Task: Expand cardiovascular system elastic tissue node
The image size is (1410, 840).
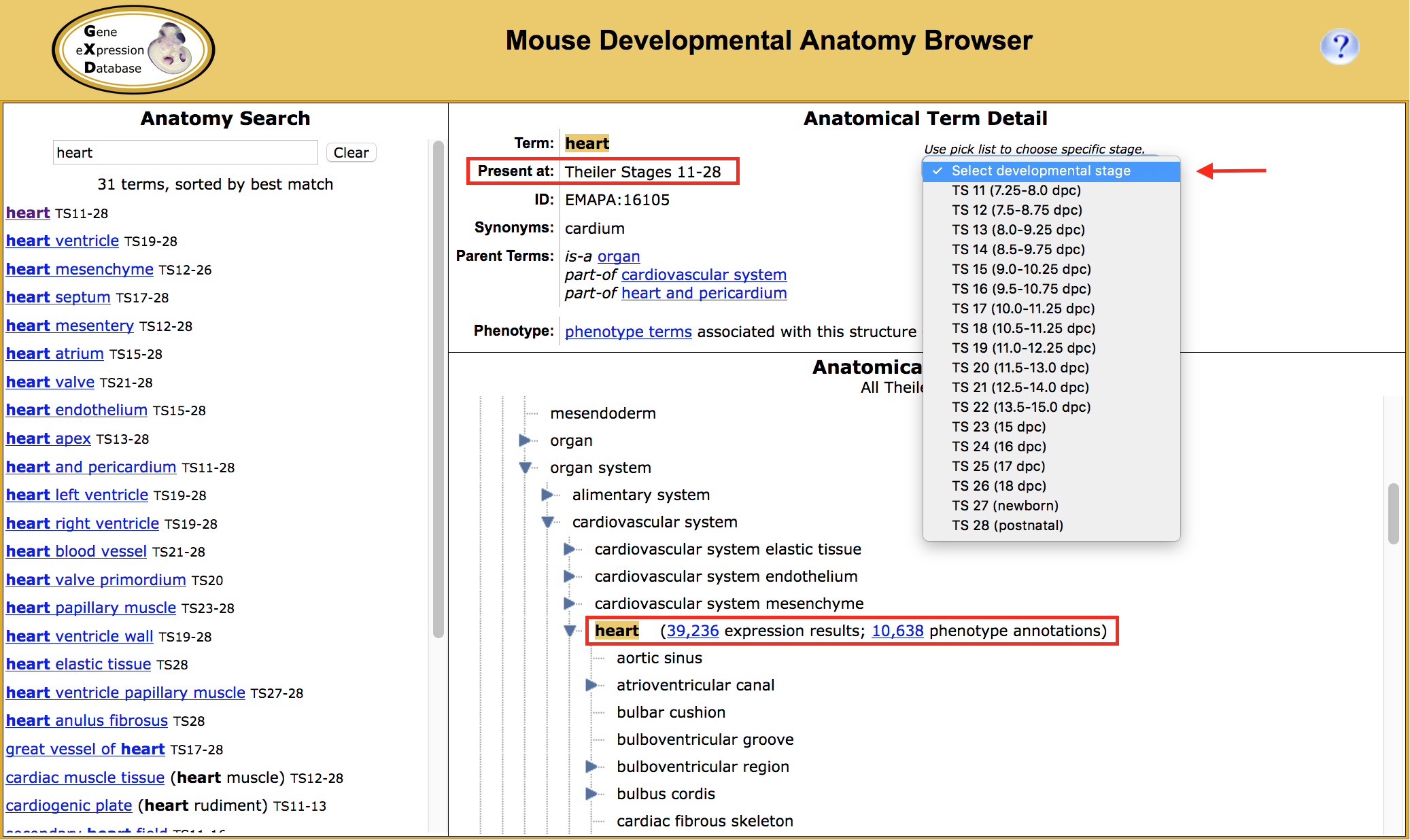Action: 570,549
